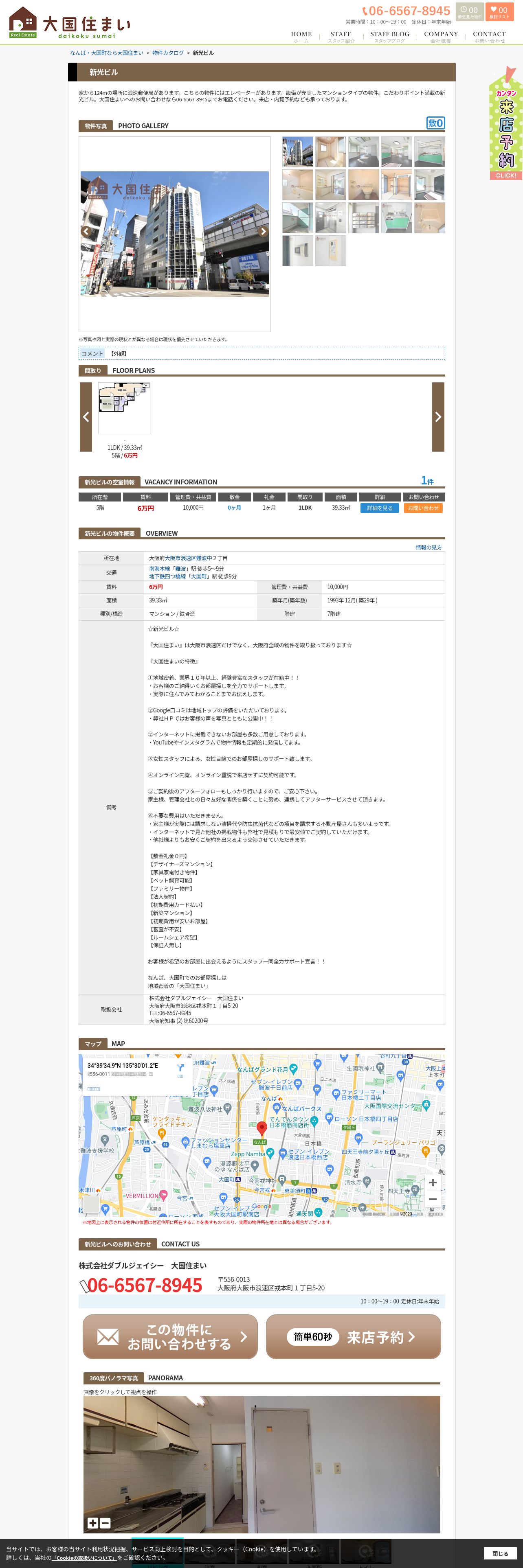Click the 6万円 rent in vacancy table
The image size is (523, 1568).
[x=145, y=508]
